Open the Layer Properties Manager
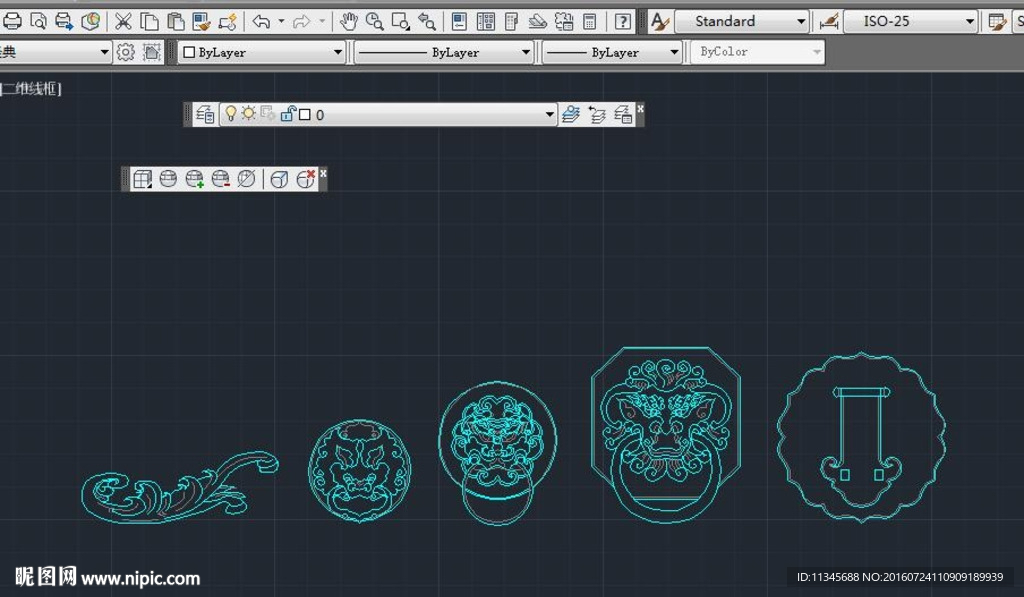Viewport: 1024px width, 597px height. pos(205,115)
